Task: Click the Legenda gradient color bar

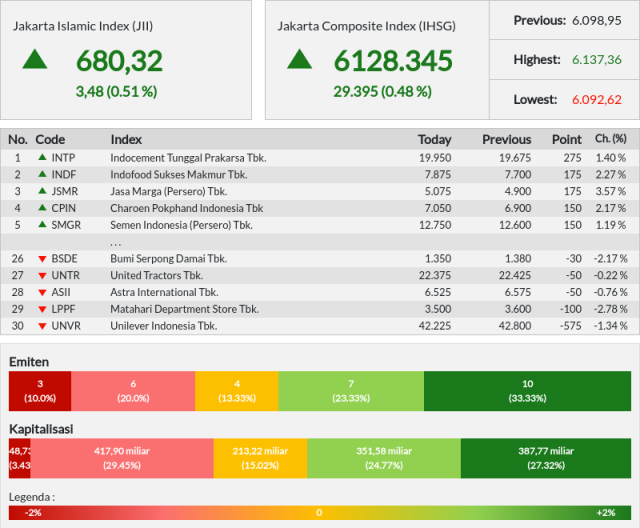Action: [x=320, y=513]
